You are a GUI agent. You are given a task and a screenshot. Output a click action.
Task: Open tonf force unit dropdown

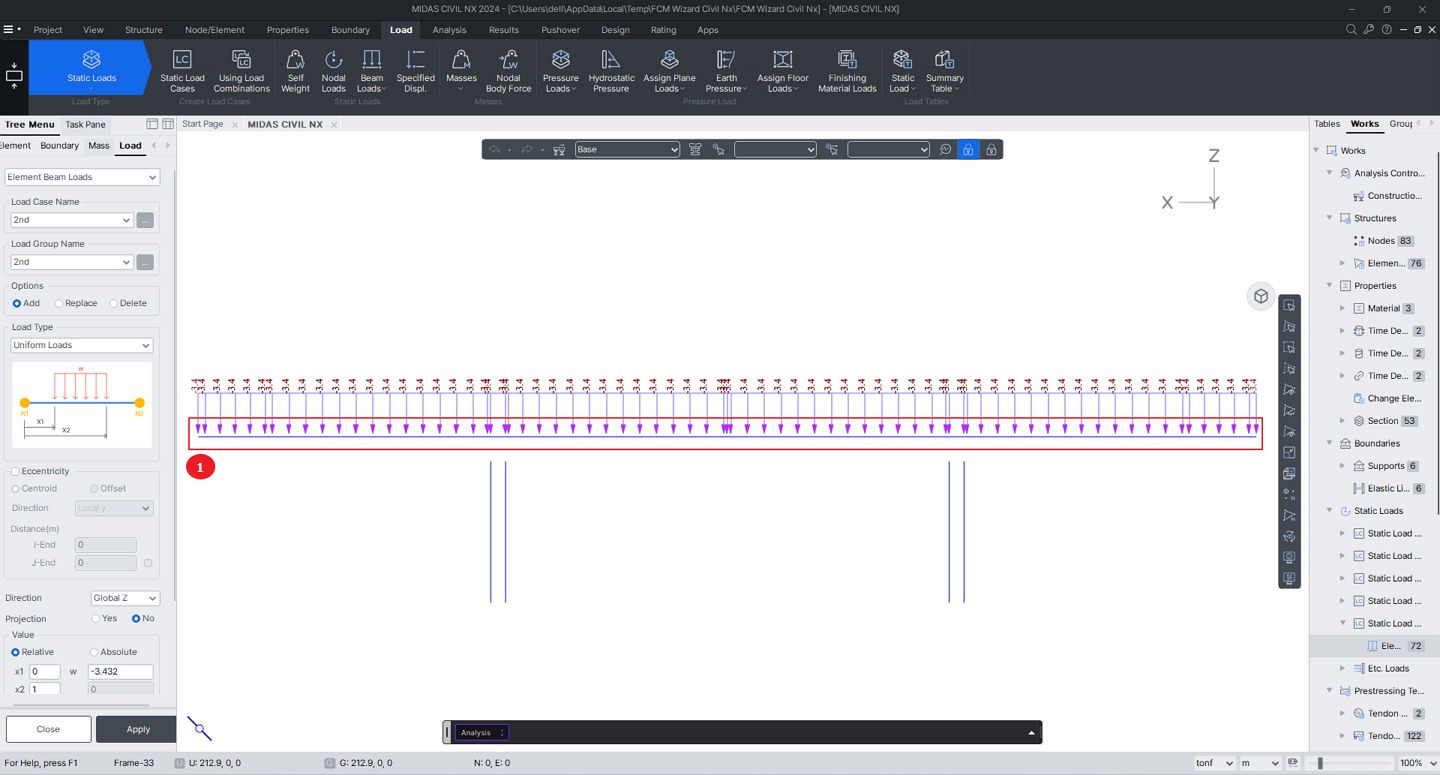pyautogui.click(x=1215, y=763)
